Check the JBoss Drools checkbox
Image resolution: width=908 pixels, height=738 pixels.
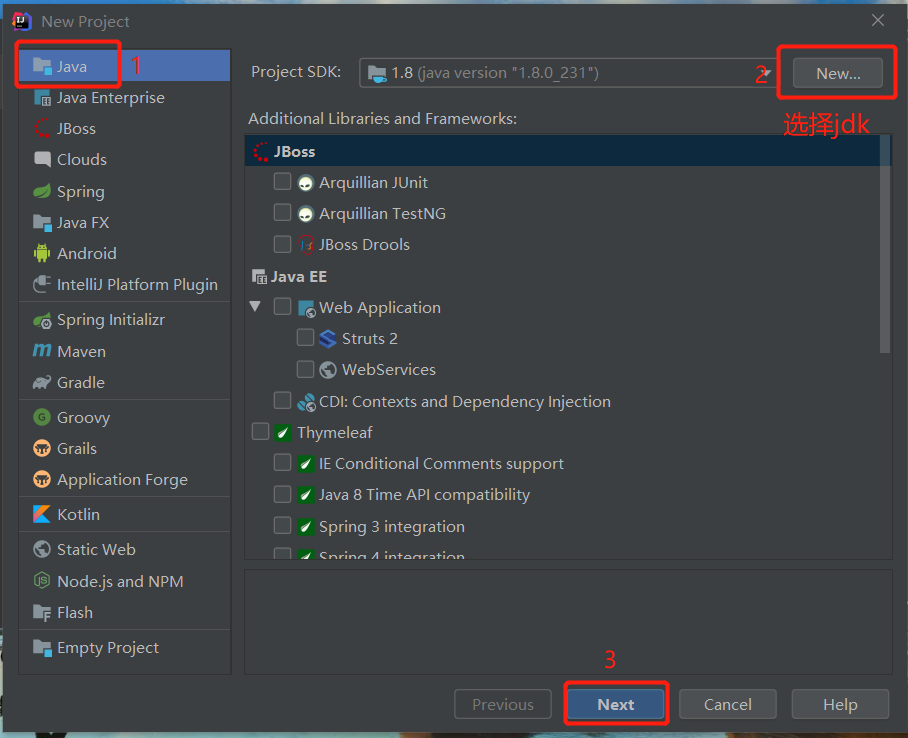pyautogui.click(x=282, y=244)
